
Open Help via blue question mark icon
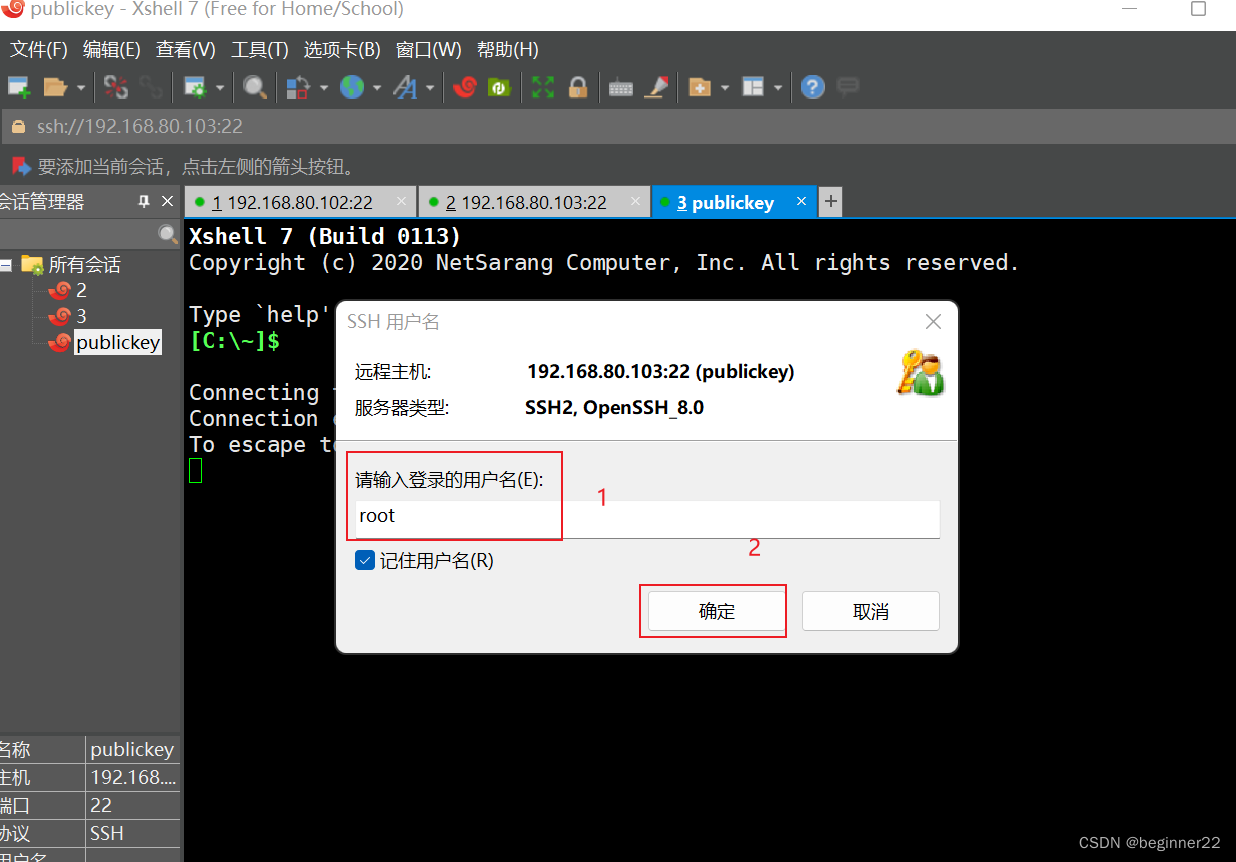click(813, 88)
